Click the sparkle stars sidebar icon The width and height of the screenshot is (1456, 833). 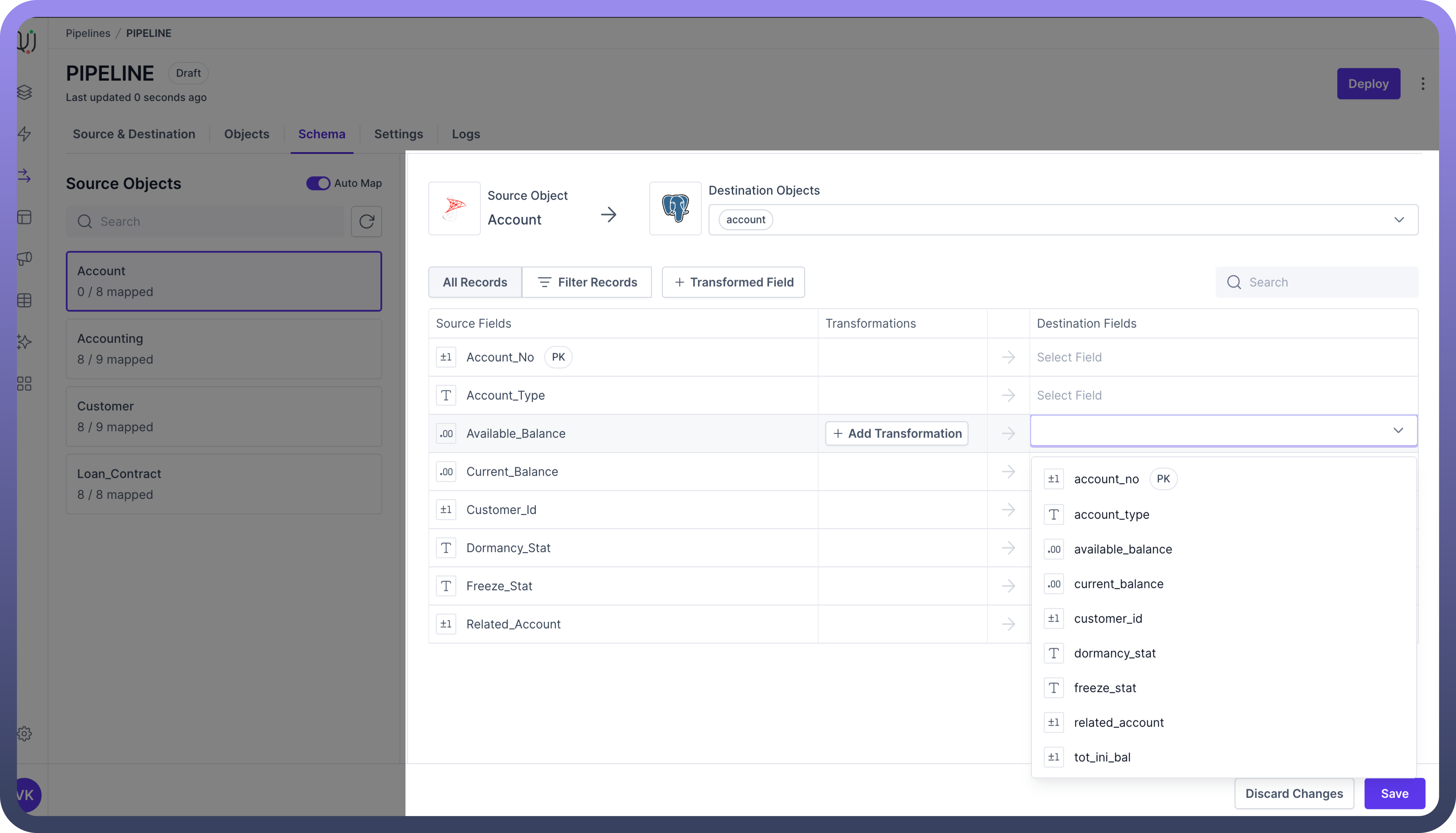(x=24, y=342)
